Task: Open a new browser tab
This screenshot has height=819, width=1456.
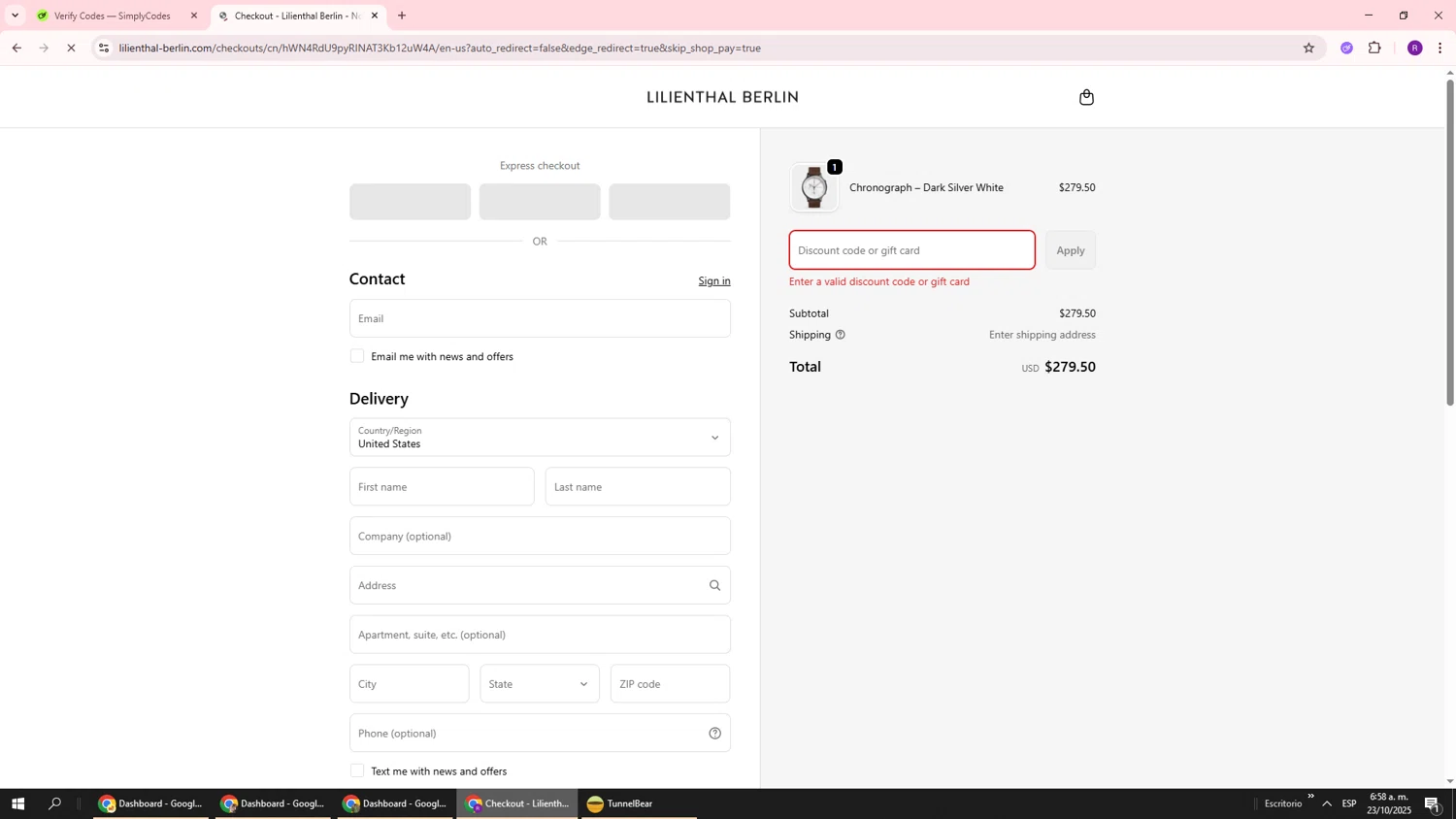Action: (x=402, y=16)
